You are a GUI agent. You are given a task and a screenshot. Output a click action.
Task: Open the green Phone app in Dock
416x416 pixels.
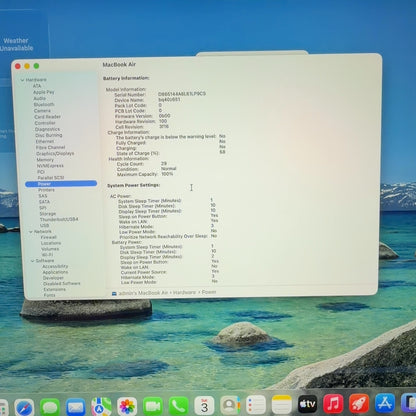(178, 406)
